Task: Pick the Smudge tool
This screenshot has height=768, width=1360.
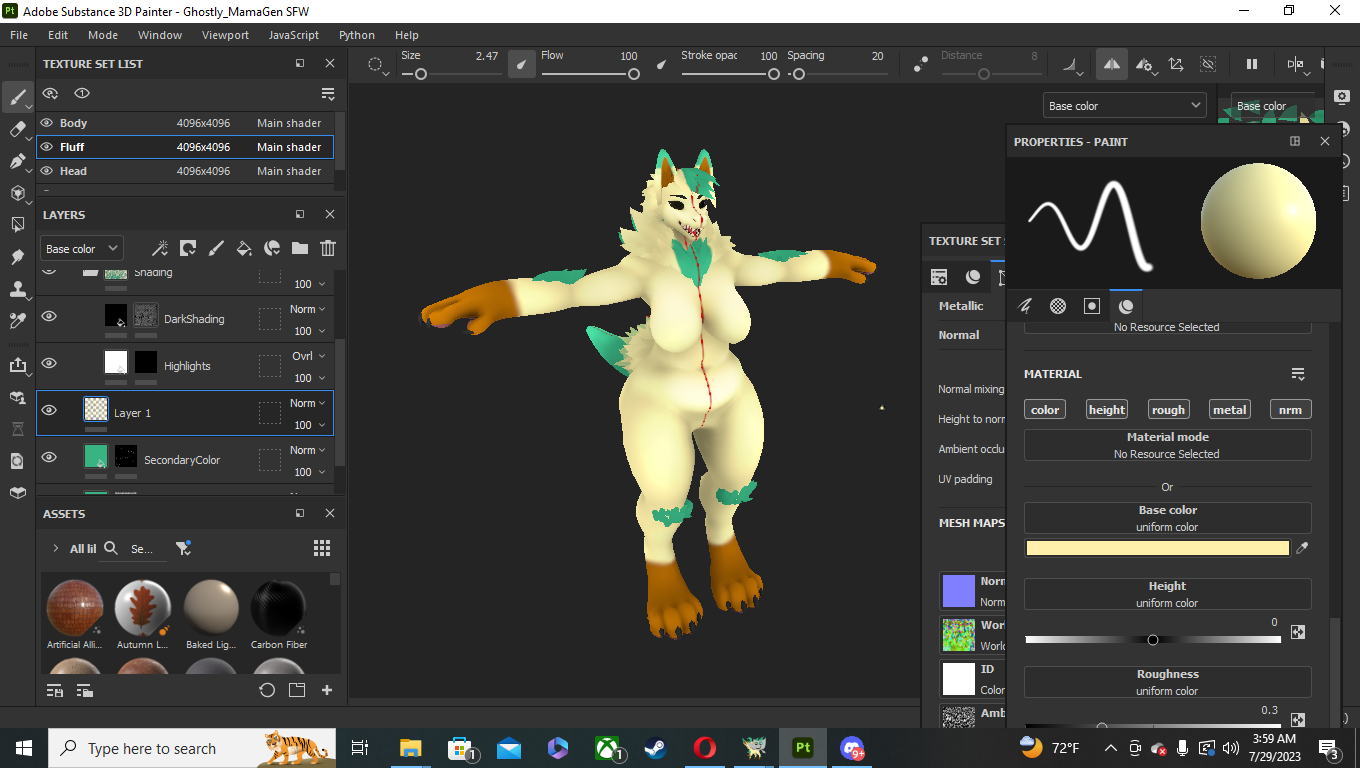Action: pyautogui.click(x=17, y=257)
